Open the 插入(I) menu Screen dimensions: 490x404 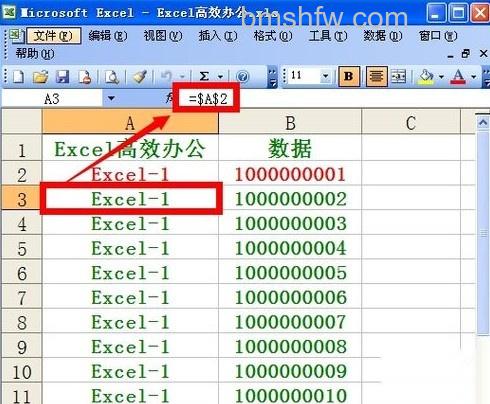[218, 35]
